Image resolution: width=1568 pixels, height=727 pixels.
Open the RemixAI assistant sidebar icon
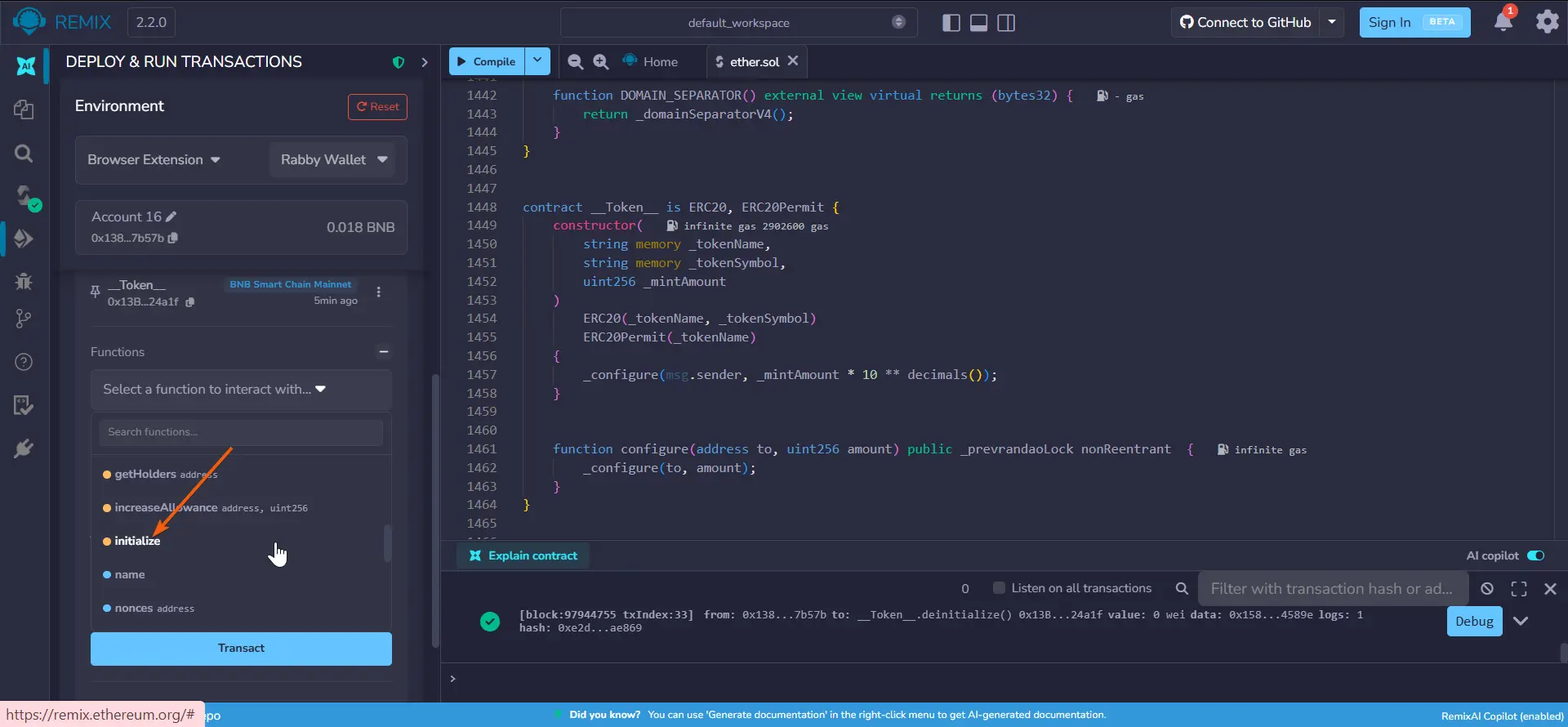25,66
